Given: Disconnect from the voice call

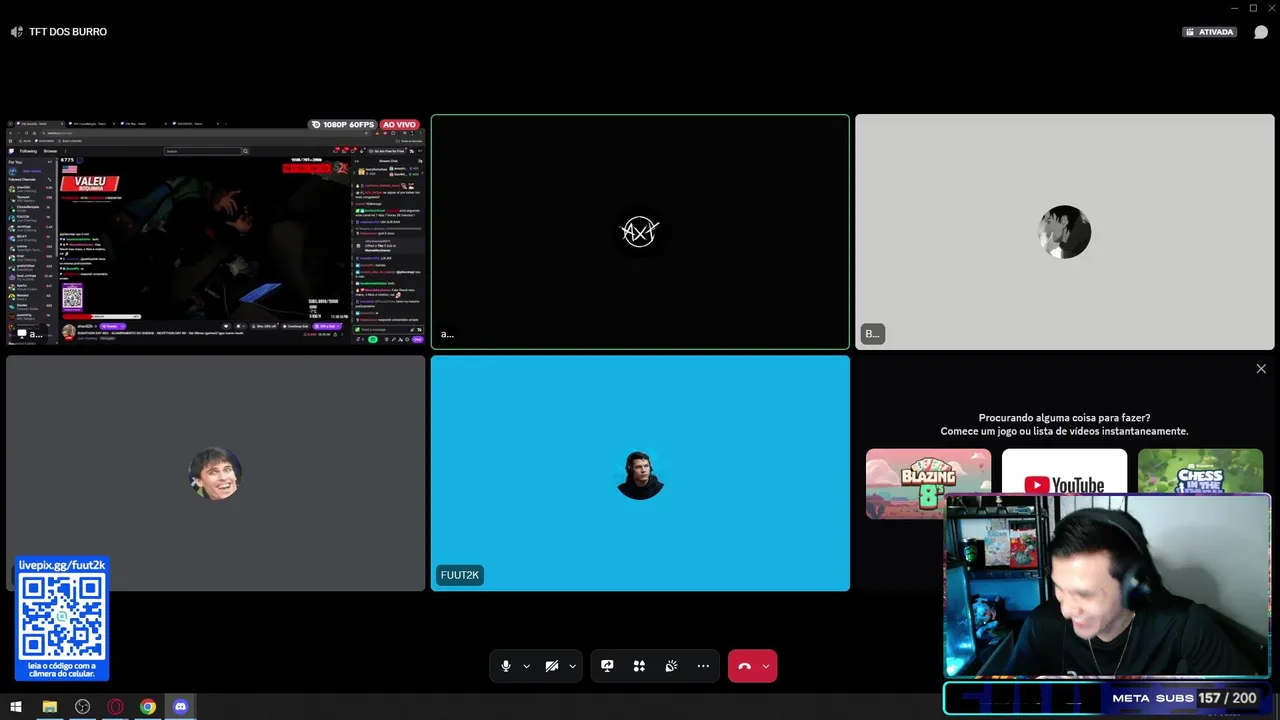Looking at the screenshot, I should coord(744,666).
